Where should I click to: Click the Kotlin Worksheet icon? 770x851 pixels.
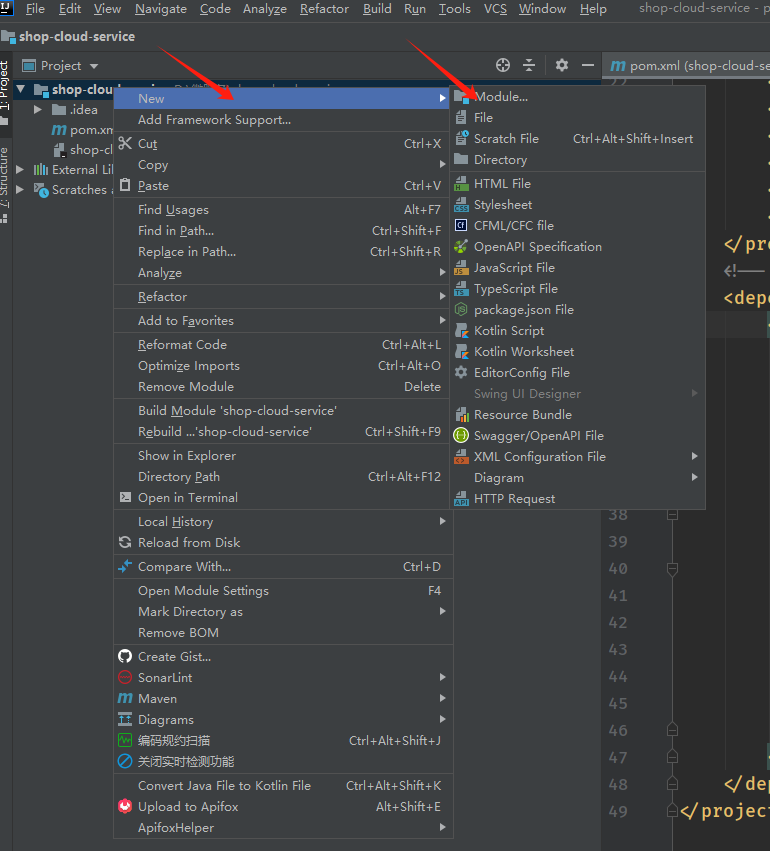coord(461,352)
